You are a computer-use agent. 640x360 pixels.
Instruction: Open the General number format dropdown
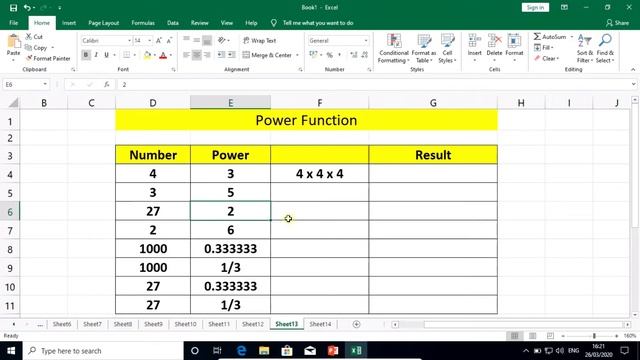tap(366, 40)
